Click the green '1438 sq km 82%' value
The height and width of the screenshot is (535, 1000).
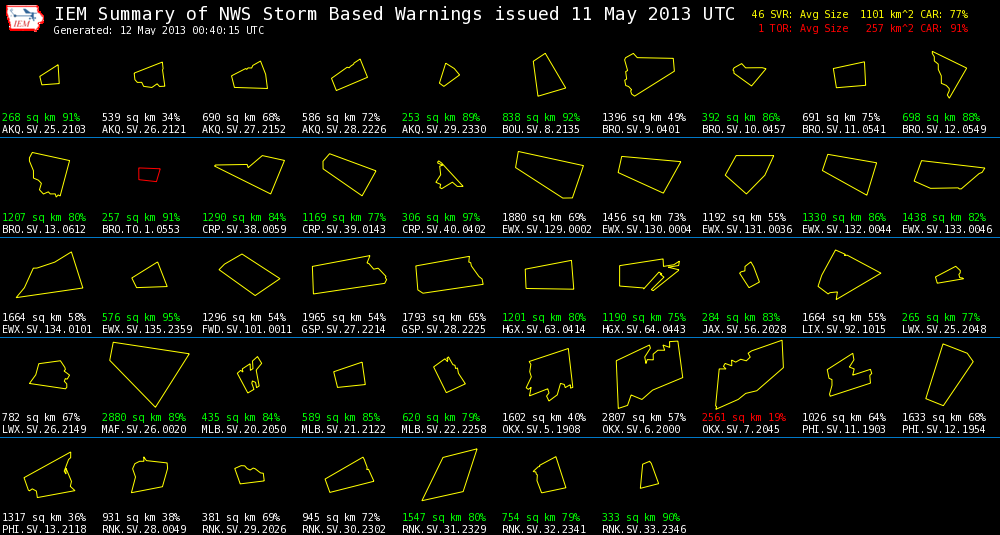click(x=944, y=217)
